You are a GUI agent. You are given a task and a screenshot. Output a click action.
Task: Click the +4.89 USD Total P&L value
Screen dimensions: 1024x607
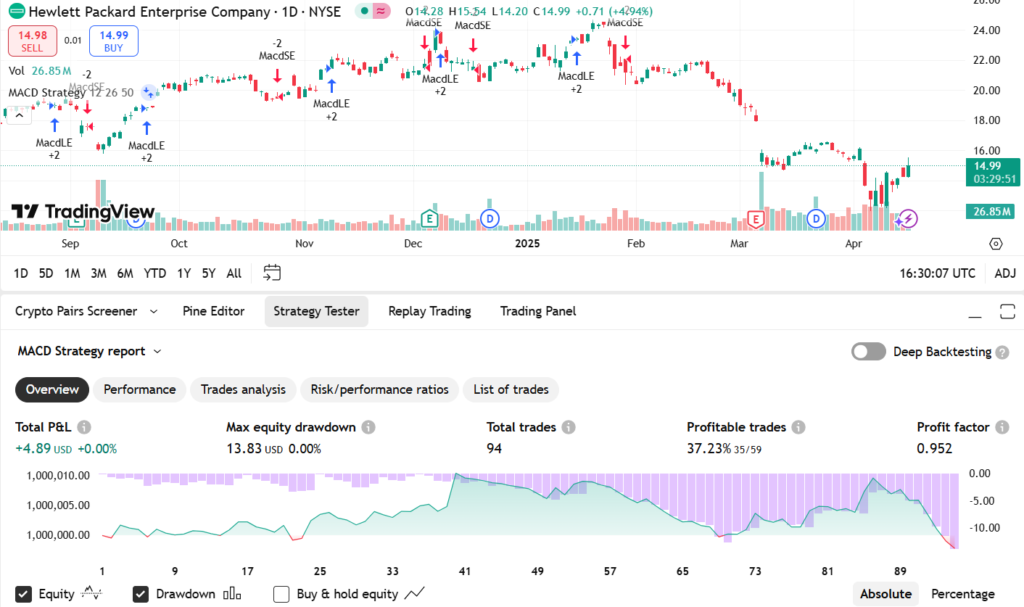click(x=44, y=449)
